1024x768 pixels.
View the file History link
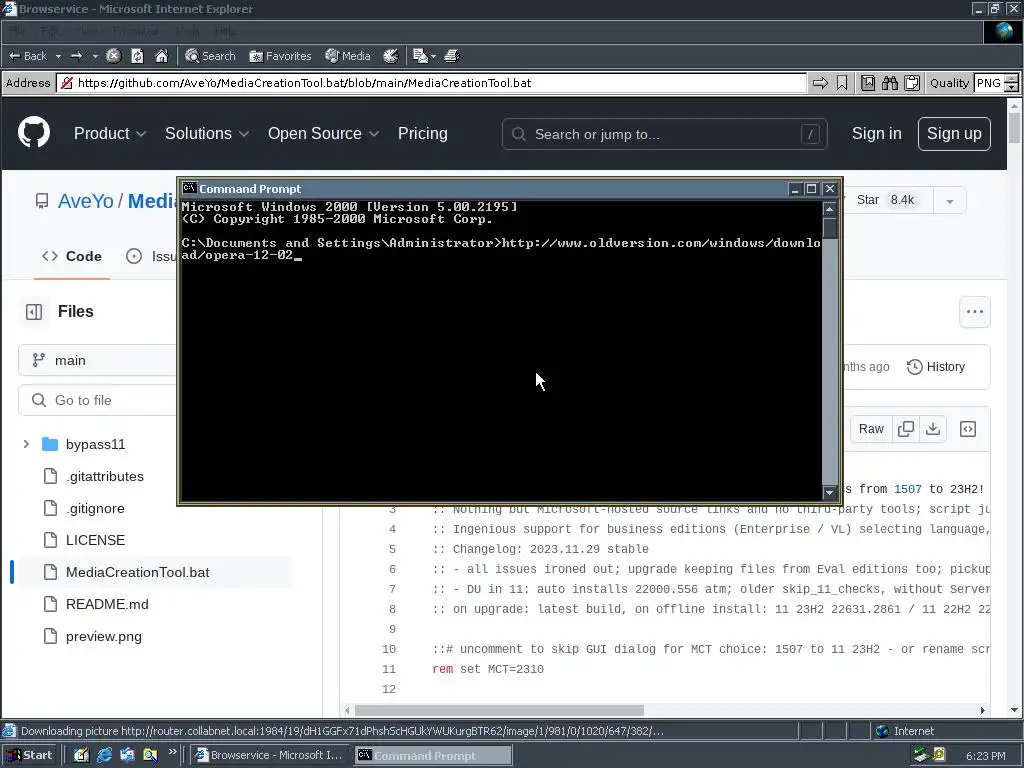tap(936, 366)
